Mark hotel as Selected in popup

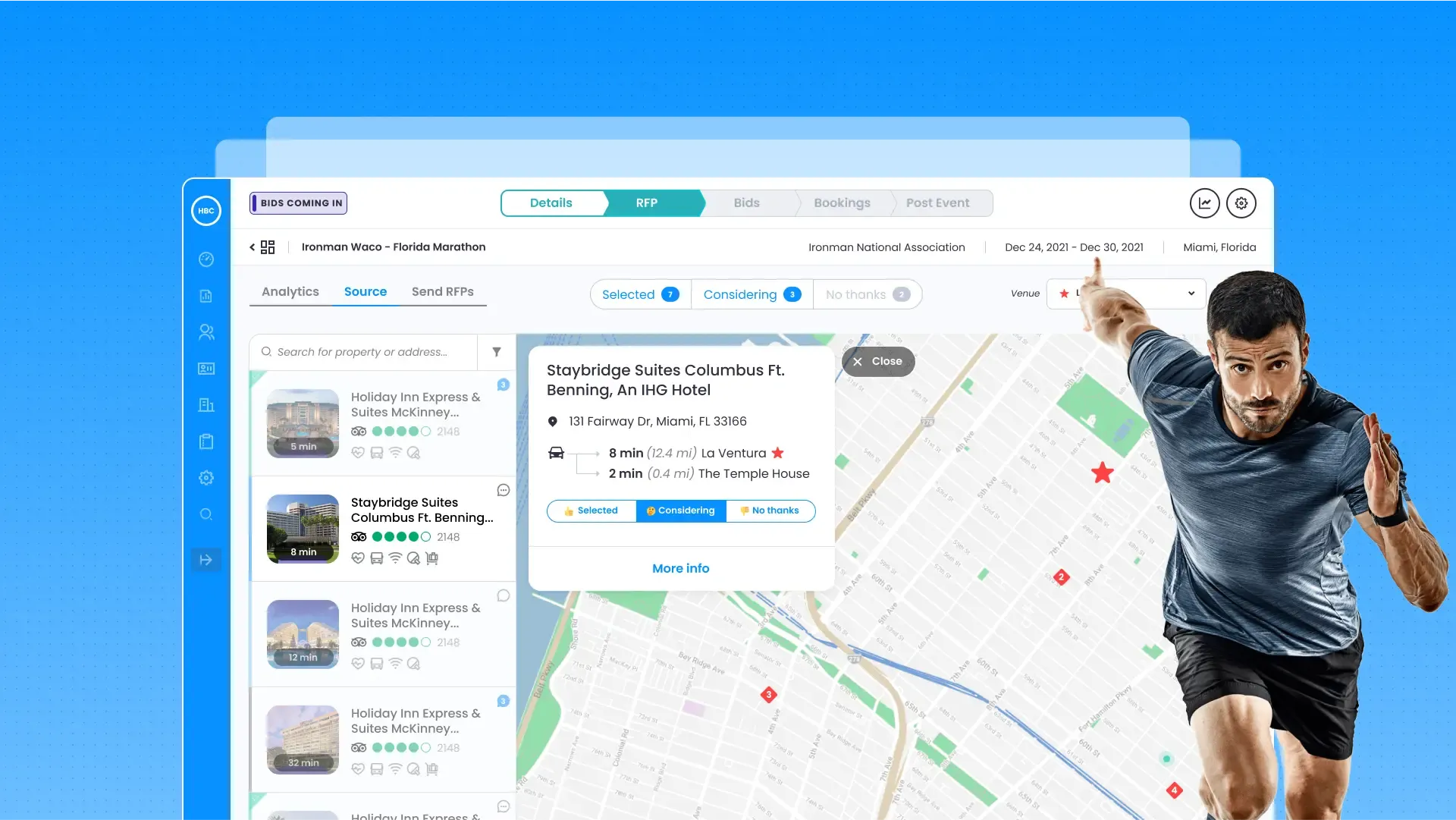pyautogui.click(x=591, y=511)
